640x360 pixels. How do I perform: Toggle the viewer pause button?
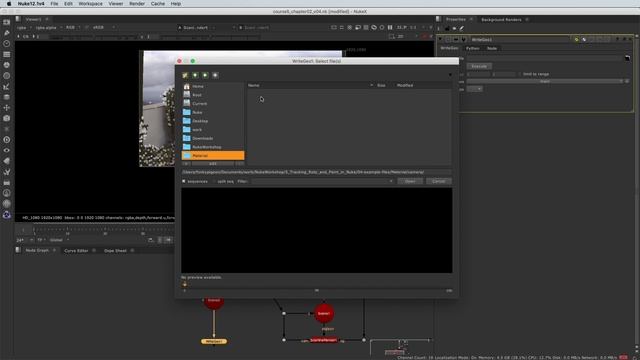pos(390,27)
